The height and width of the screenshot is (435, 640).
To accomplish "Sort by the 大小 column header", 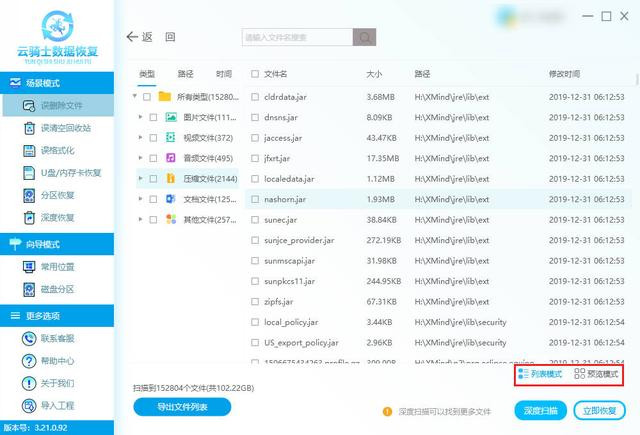I will pyautogui.click(x=374, y=74).
